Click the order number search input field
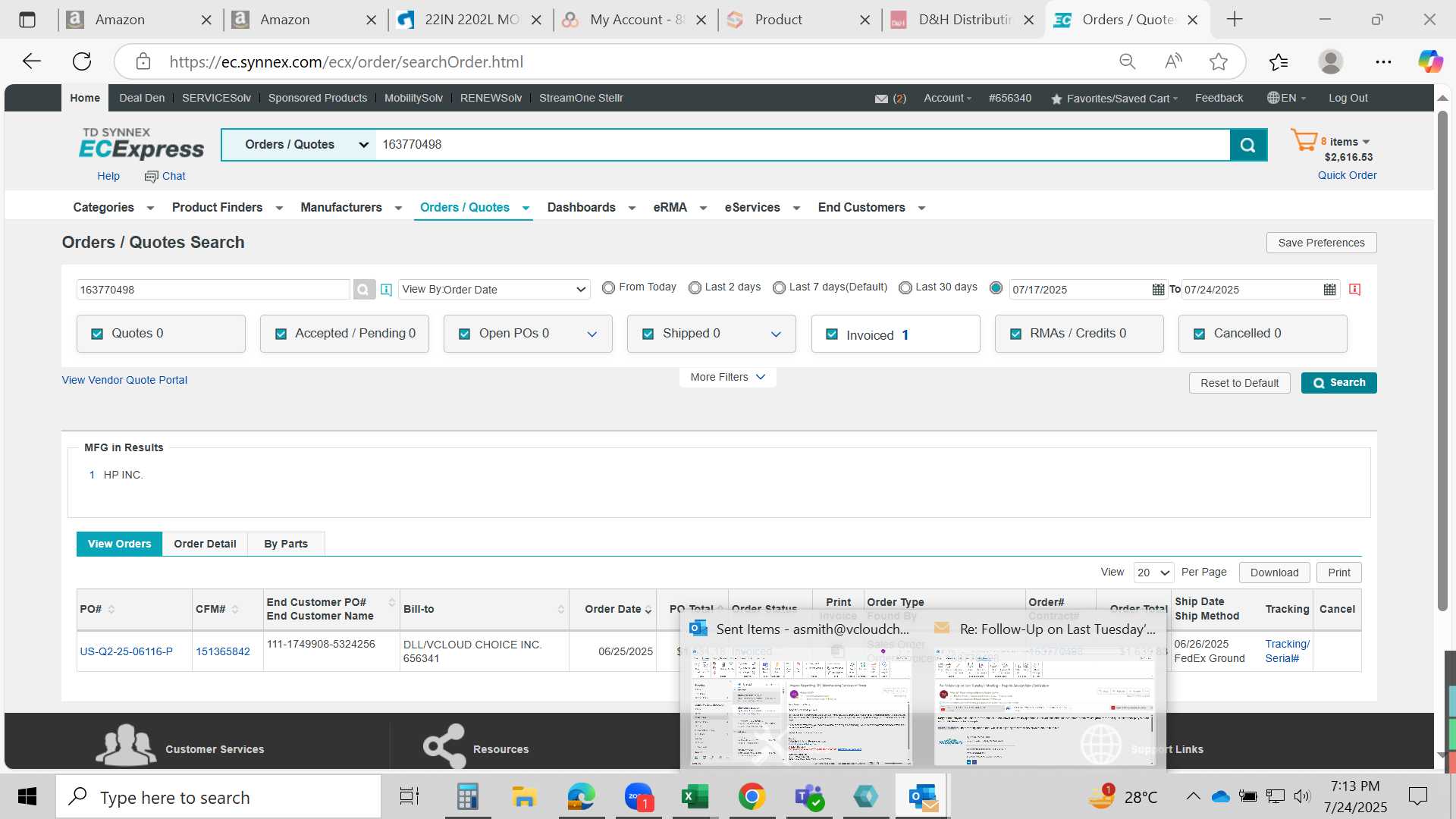 (x=212, y=290)
